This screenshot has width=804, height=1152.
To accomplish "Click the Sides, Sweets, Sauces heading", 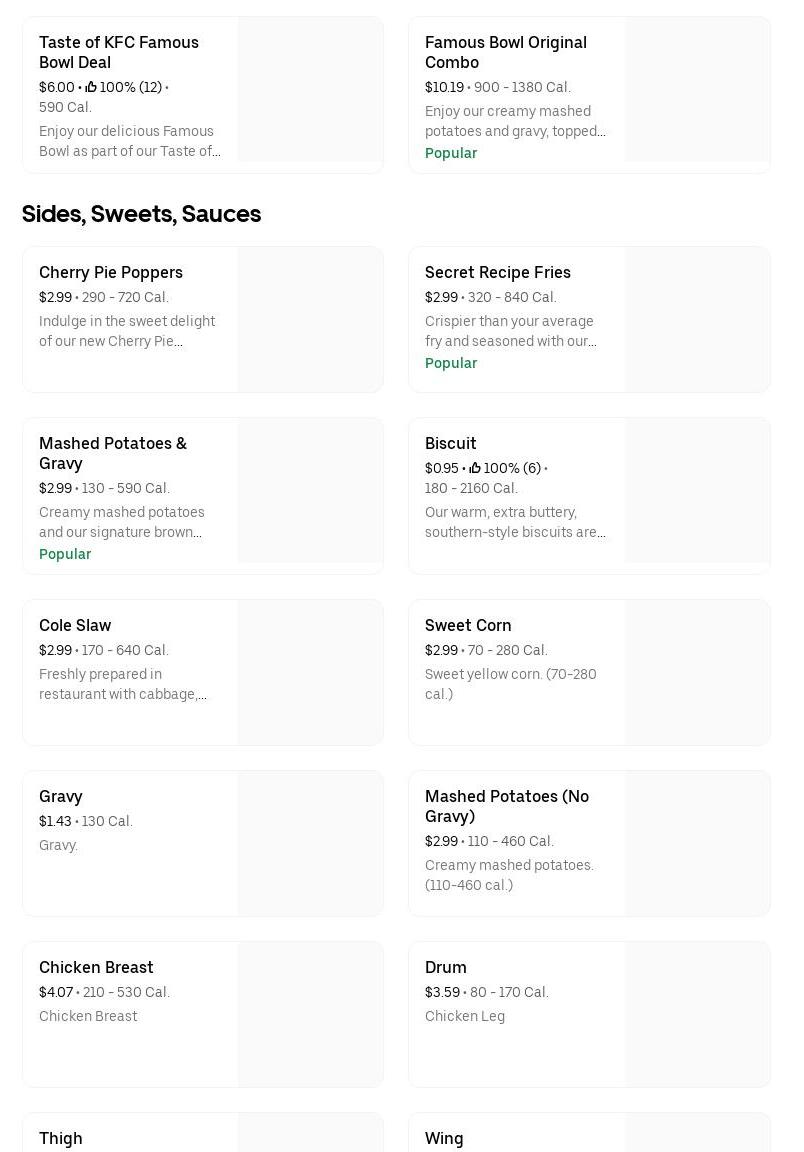I will [141, 214].
